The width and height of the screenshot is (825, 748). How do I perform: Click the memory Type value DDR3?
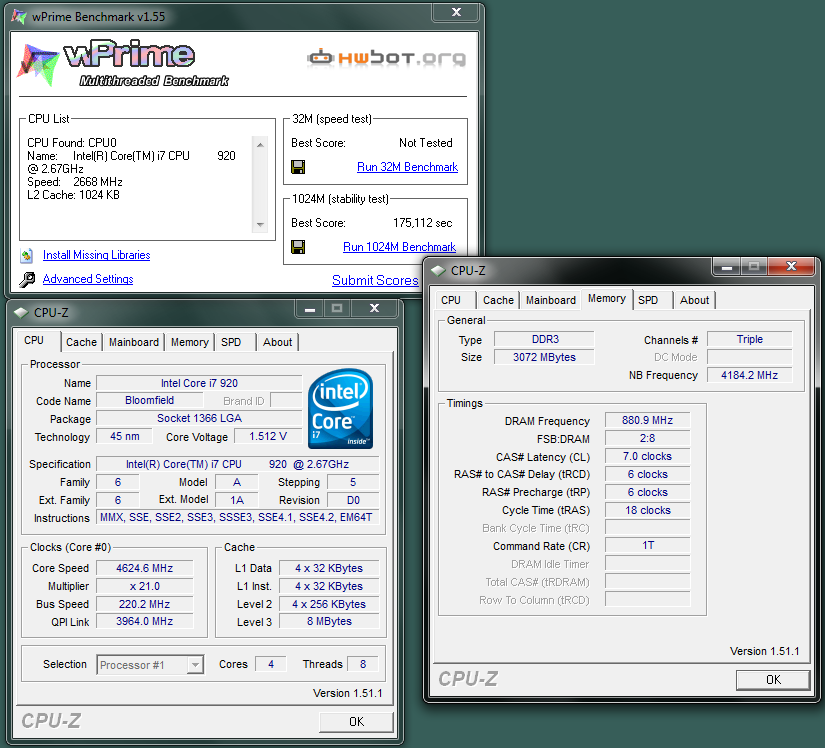pyautogui.click(x=545, y=340)
